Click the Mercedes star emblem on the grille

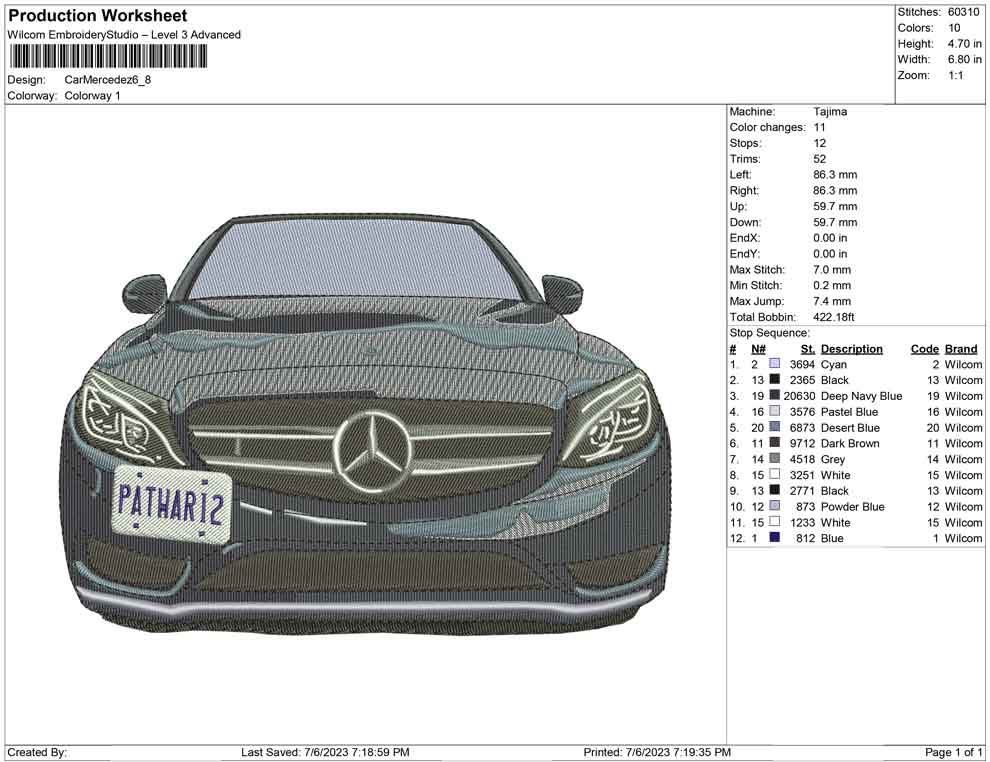click(373, 451)
